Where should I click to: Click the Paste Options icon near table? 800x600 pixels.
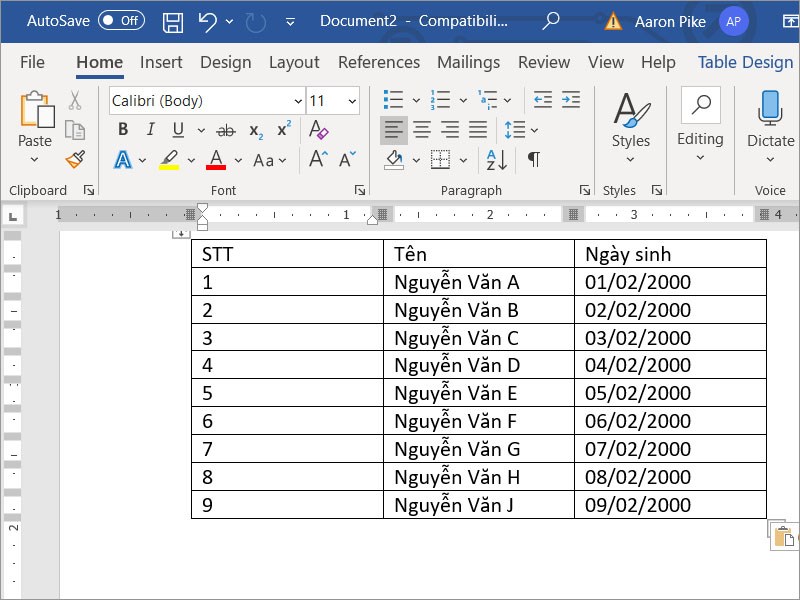click(x=783, y=536)
